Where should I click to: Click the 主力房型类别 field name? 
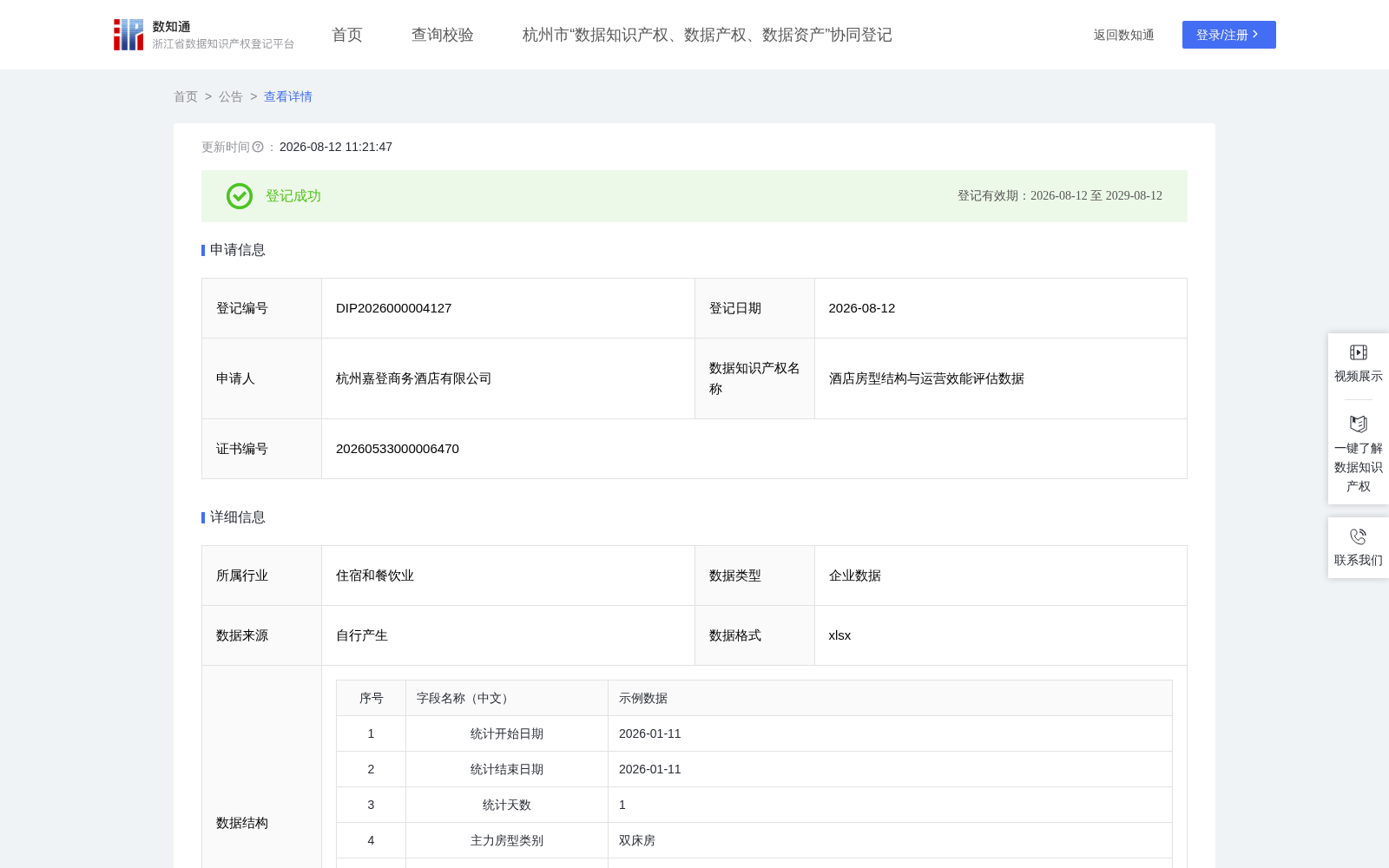(x=507, y=840)
